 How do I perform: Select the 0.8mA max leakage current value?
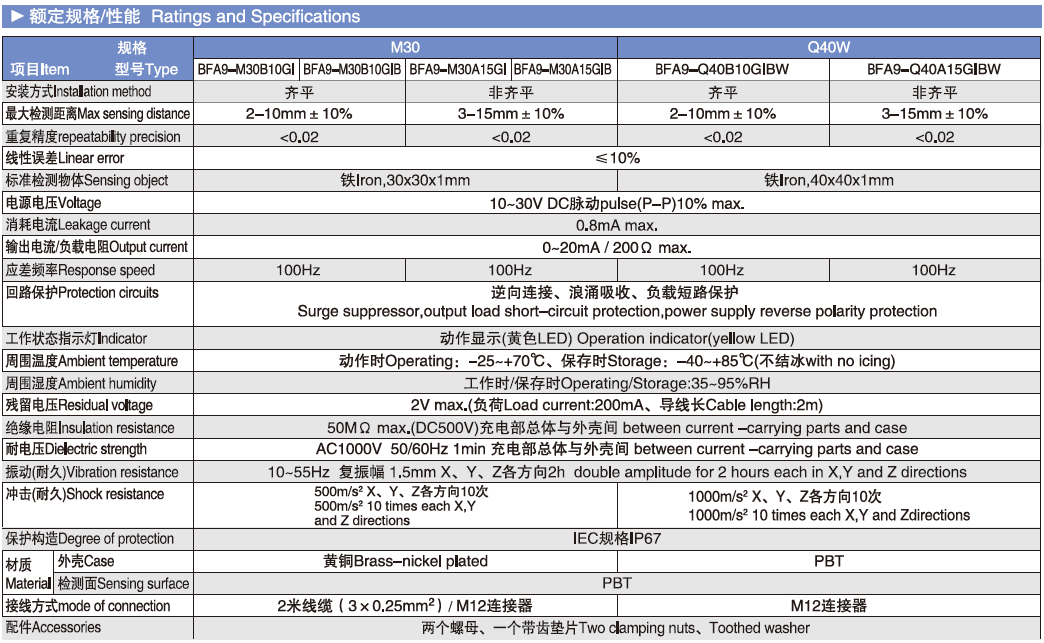[617, 225]
